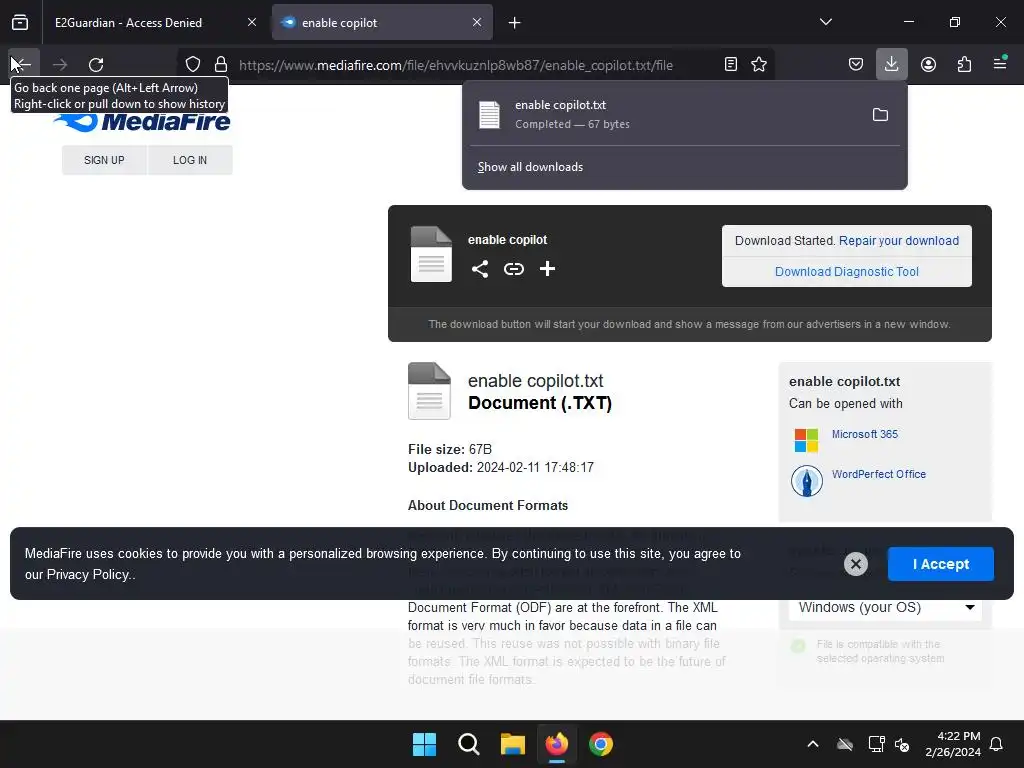Viewport: 1024px width, 768px height.
Task: Click the volume muted tray icon
Action: click(902, 744)
